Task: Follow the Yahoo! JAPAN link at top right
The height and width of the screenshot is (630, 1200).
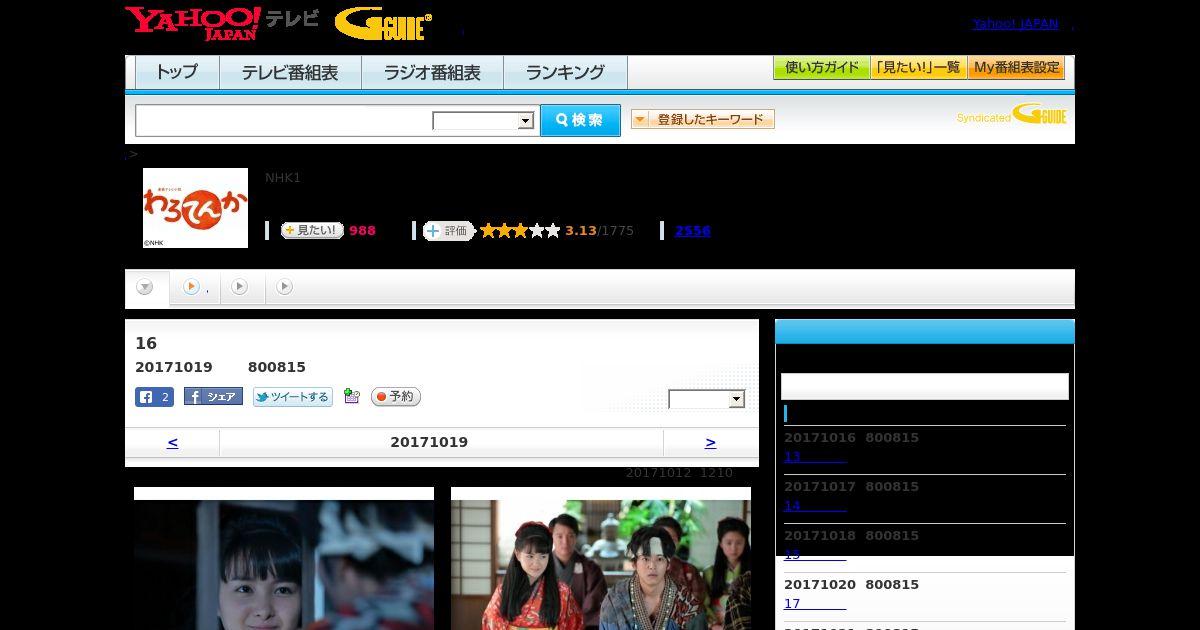Action: [x=1015, y=24]
